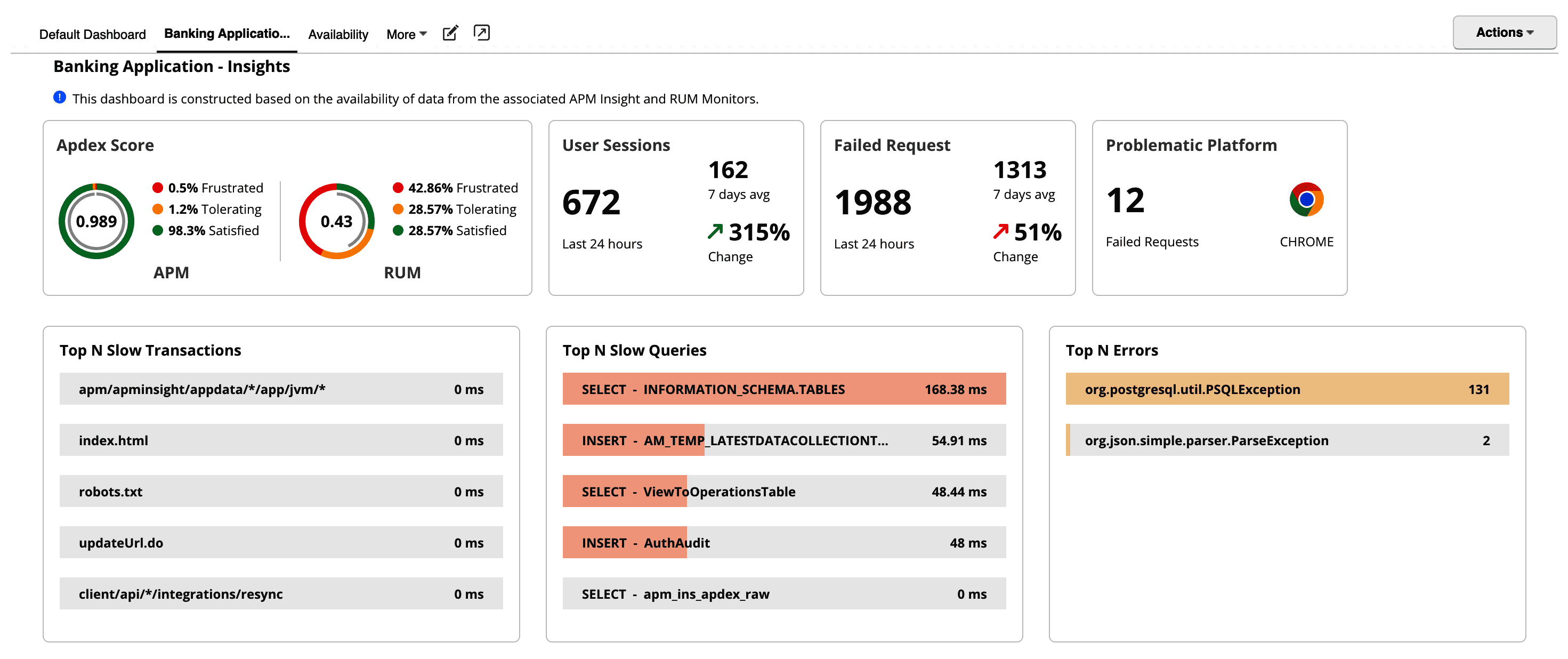The height and width of the screenshot is (659, 1568).
Task: Click the Chrome browser icon
Action: point(1306,199)
